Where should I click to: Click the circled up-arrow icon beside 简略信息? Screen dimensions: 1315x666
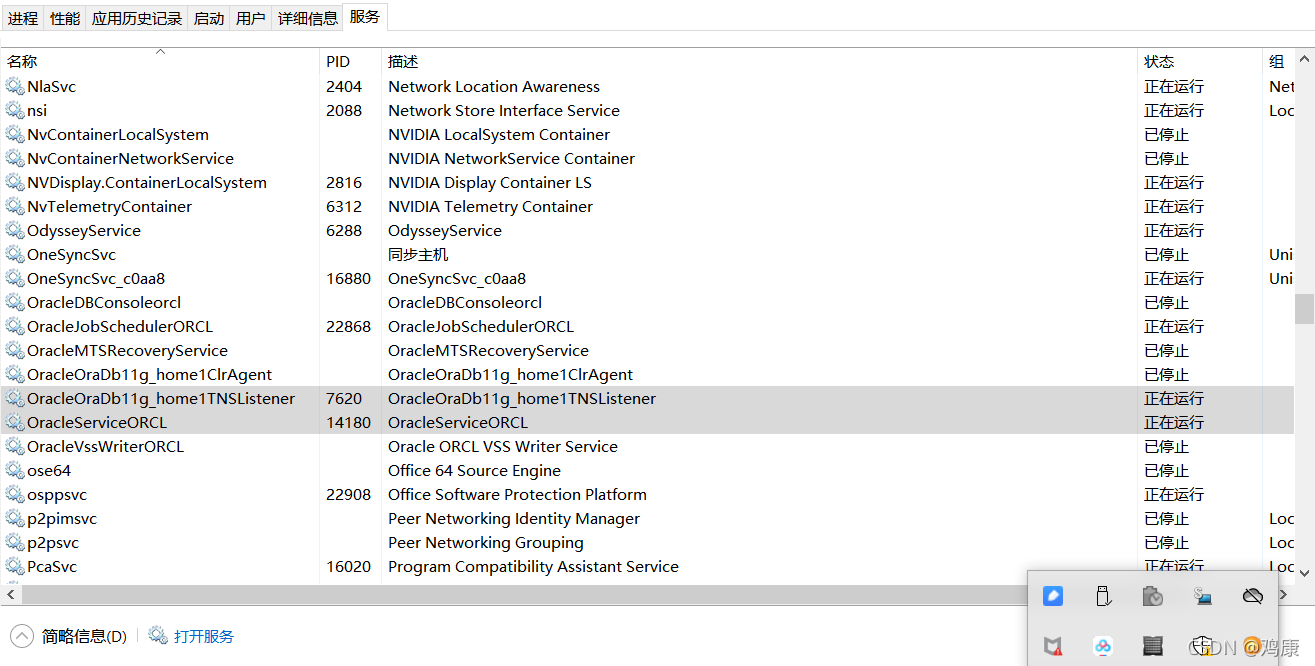(x=21, y=636)
